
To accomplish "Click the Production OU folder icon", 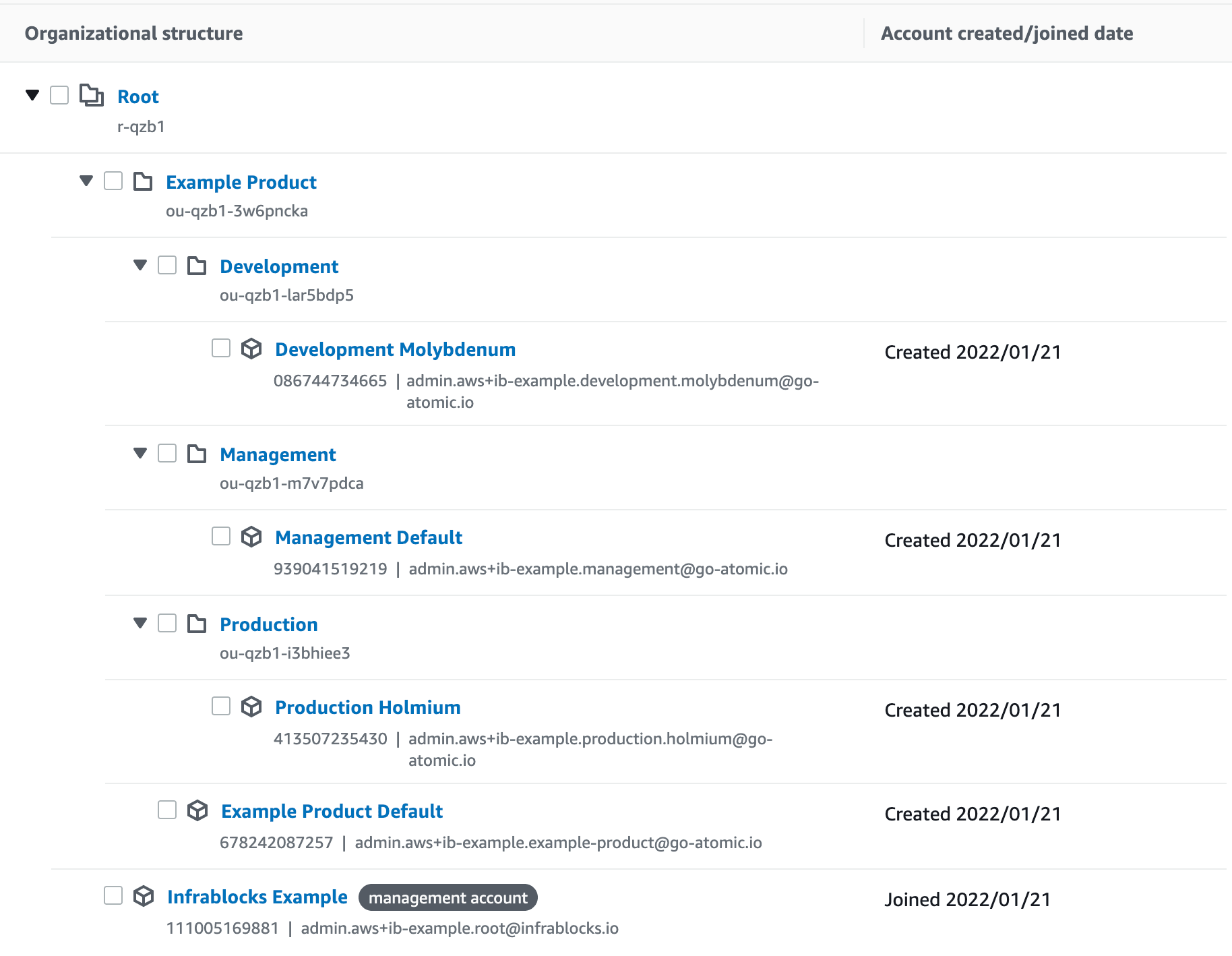I will [x=197, y=624].
